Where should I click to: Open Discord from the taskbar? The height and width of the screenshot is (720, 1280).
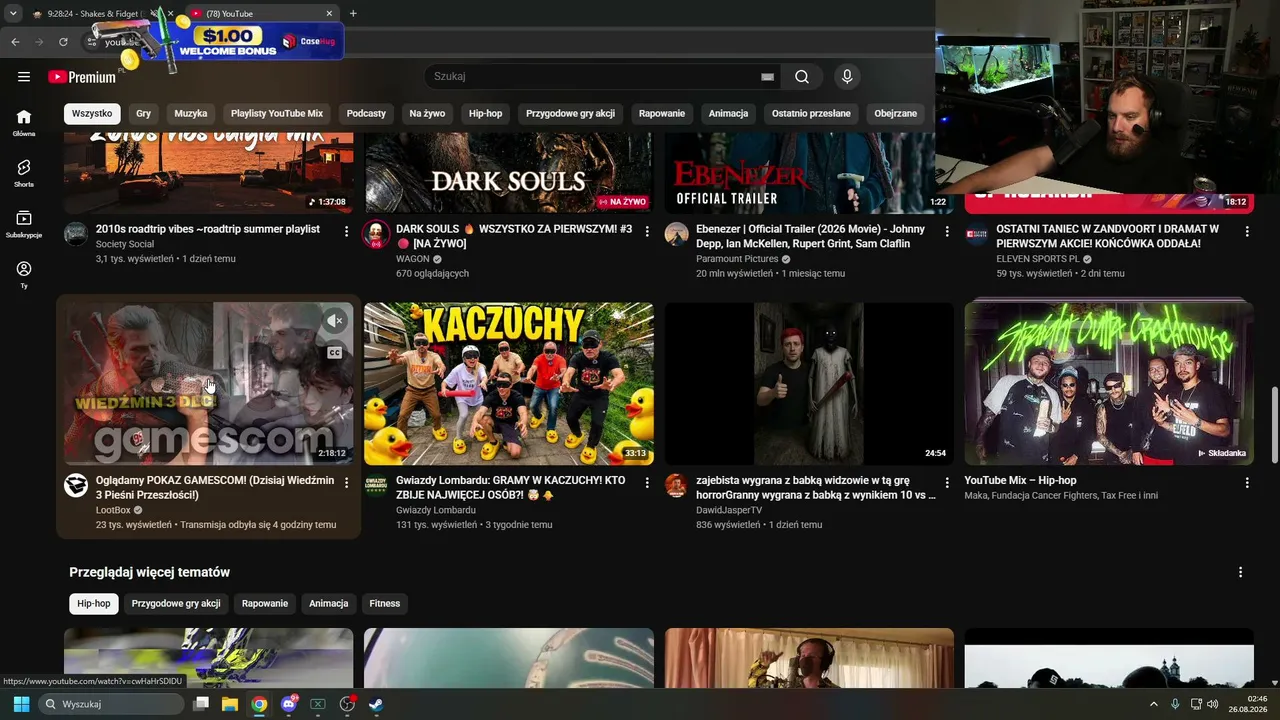click(289, 704)
